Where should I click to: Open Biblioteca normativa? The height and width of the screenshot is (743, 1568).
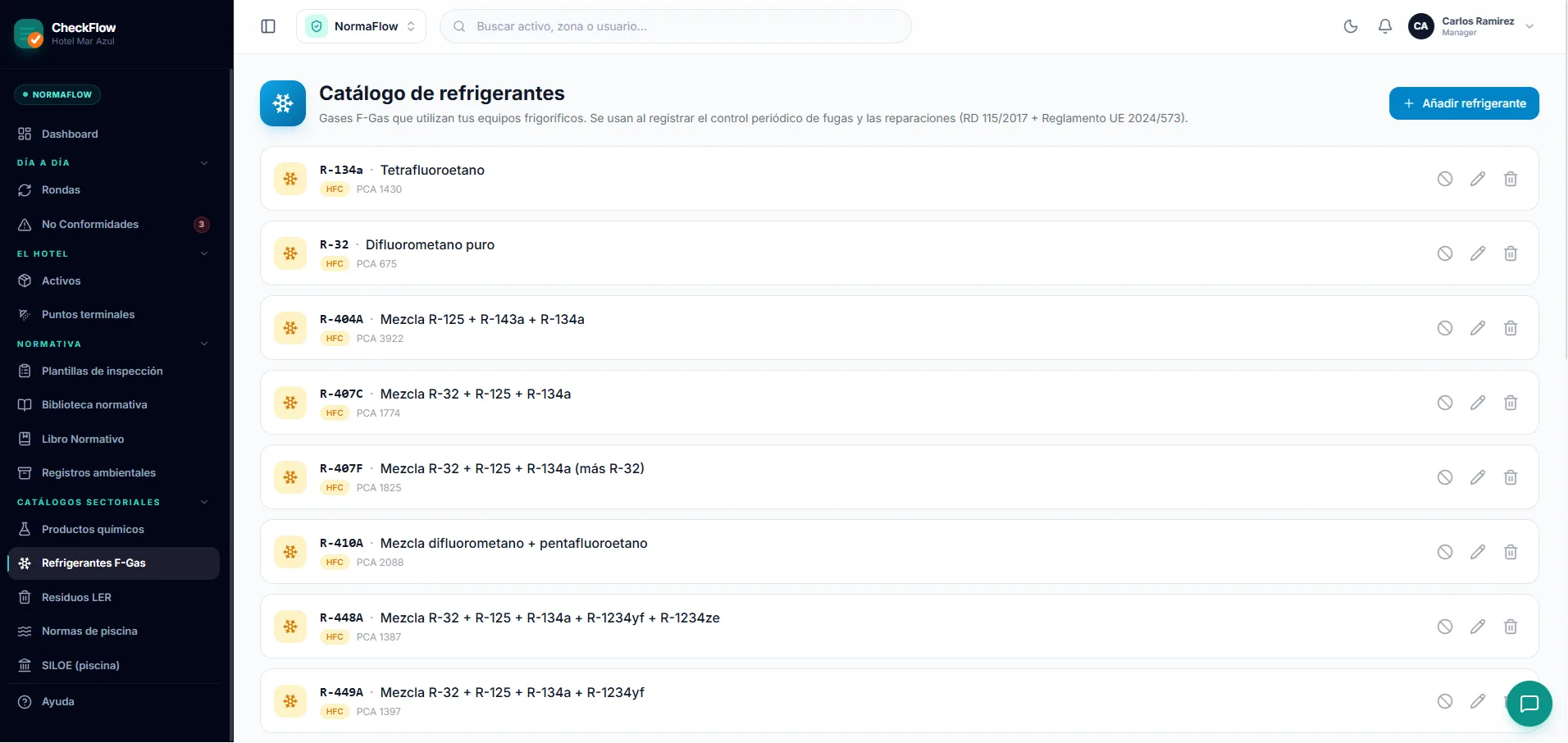point(114,404)
